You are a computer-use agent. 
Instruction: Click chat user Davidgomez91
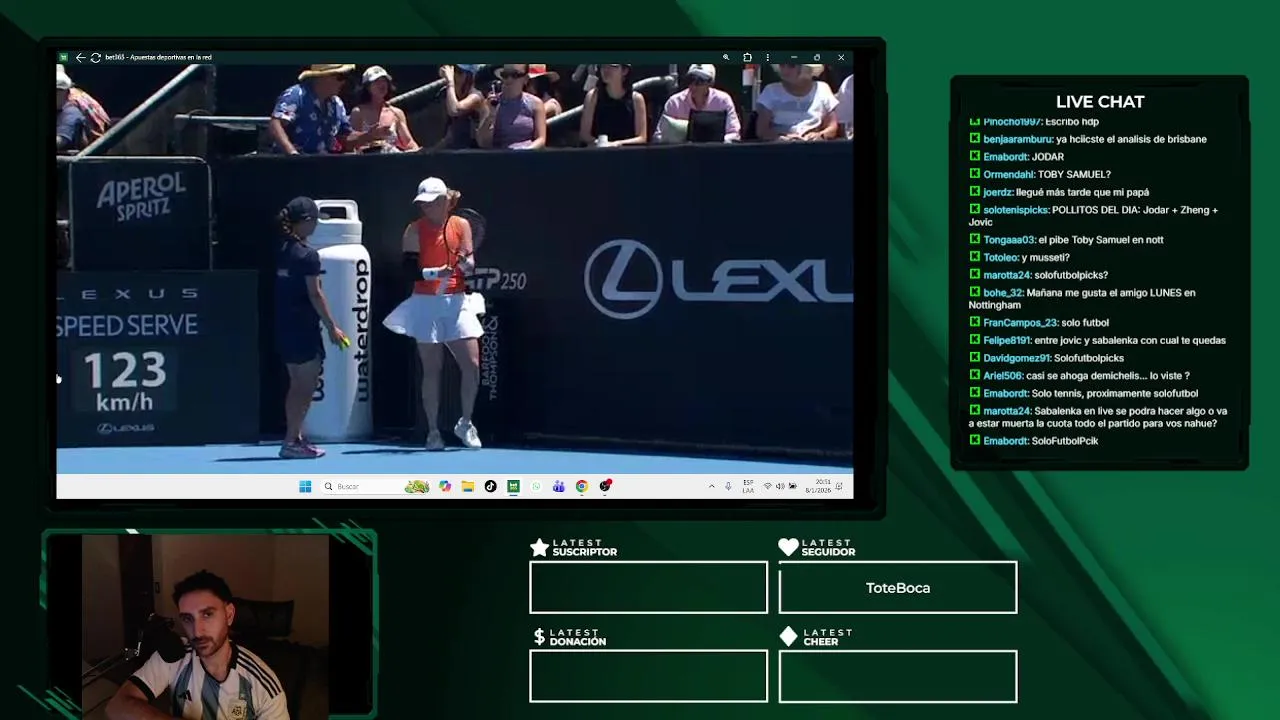click(x=1017, y=358)
